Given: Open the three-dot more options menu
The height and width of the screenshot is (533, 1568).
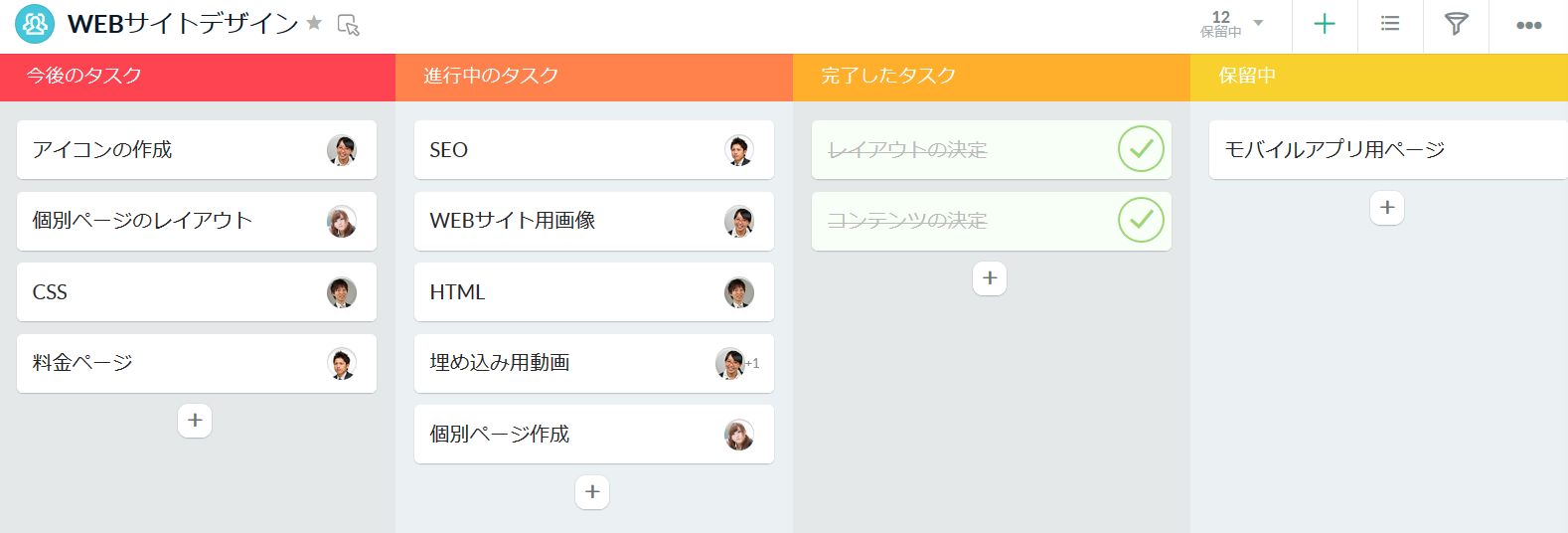Looking at the screenshot, I should (x=1528, y=25).
